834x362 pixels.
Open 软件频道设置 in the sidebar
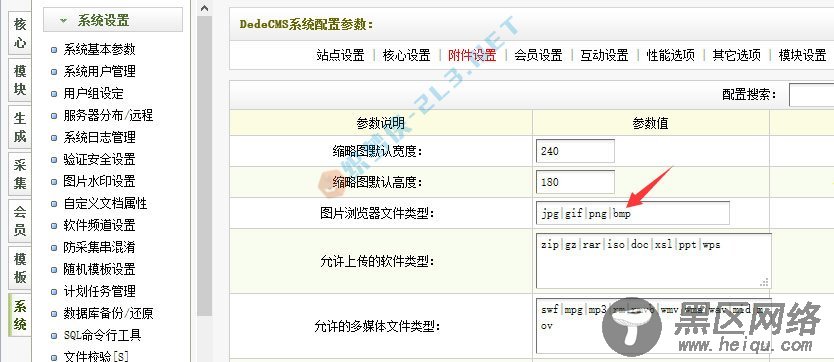99,225
